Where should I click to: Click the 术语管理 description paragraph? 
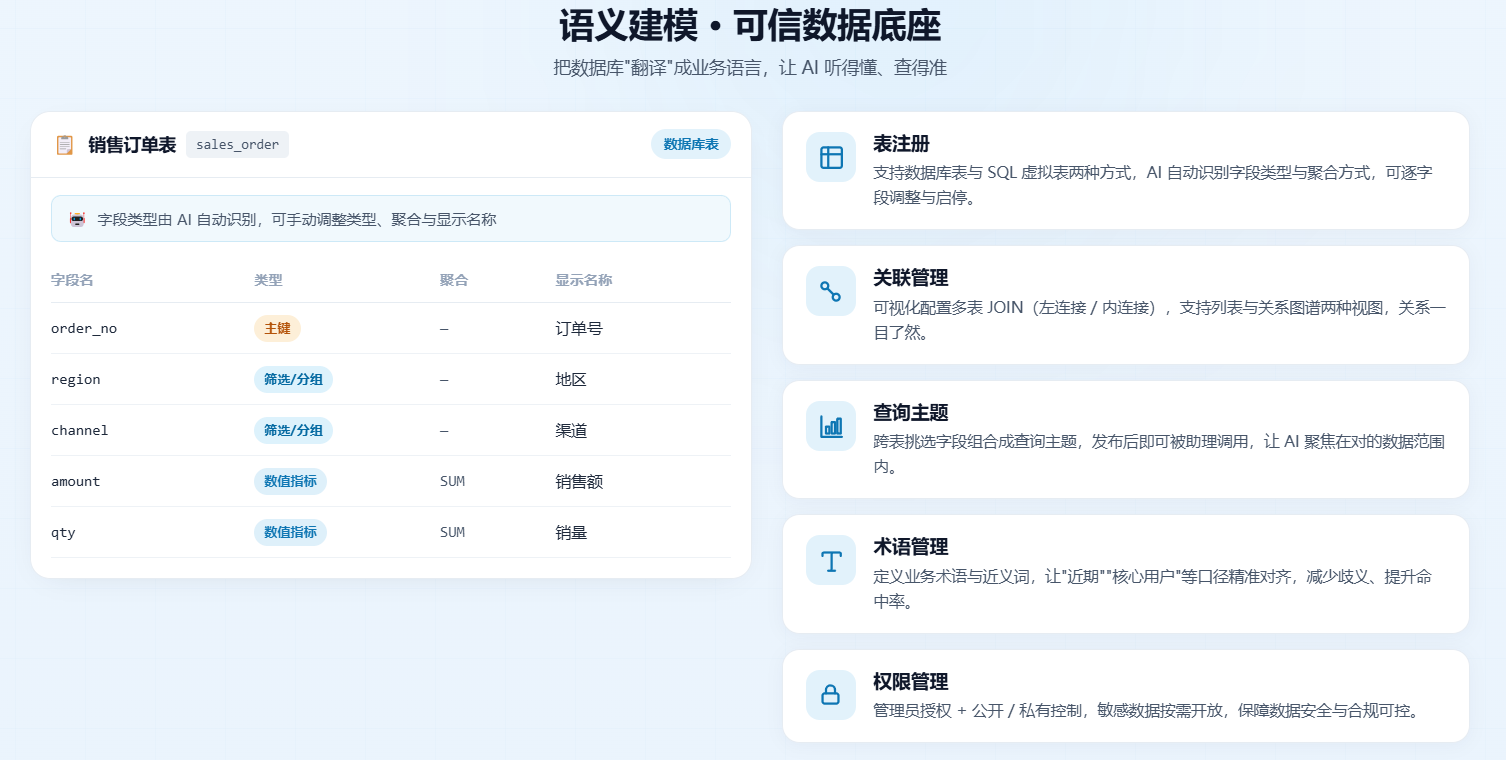pos(1153,588)
